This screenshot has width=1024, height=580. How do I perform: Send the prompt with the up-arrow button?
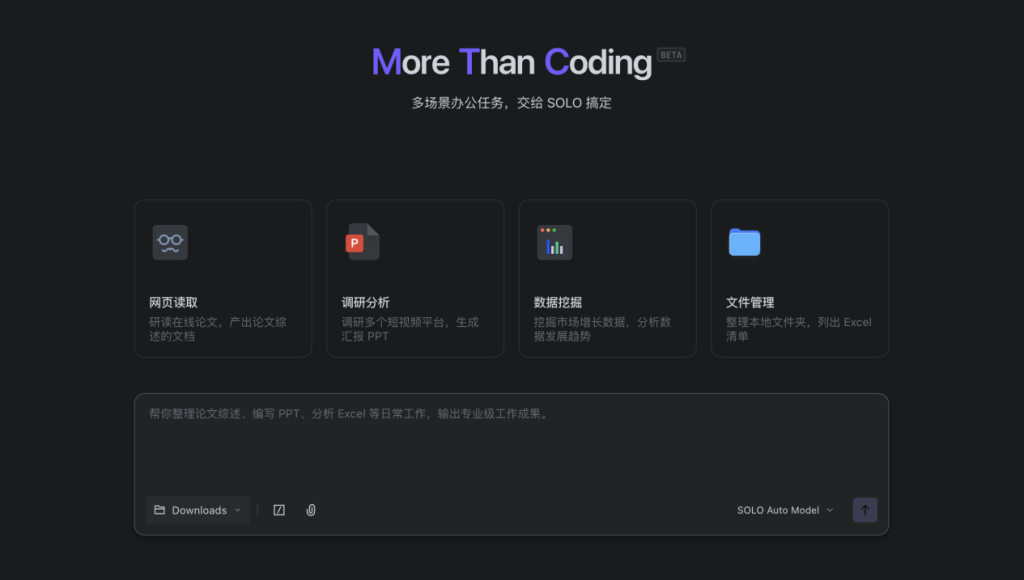pos(864,510)
